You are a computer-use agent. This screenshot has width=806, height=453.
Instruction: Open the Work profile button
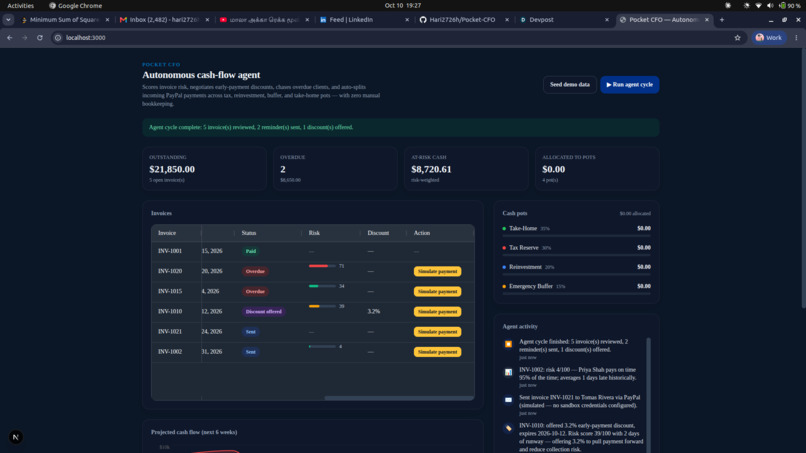[768, 38]
